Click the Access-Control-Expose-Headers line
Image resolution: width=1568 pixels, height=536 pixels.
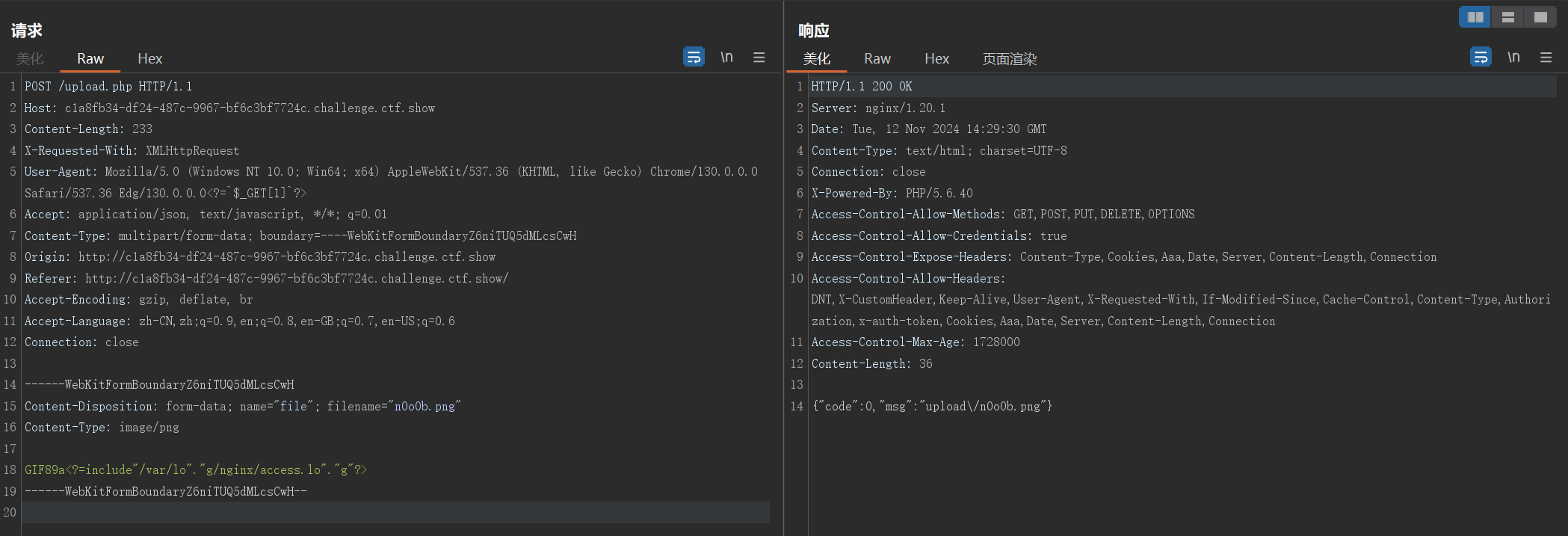[1124, 256]
